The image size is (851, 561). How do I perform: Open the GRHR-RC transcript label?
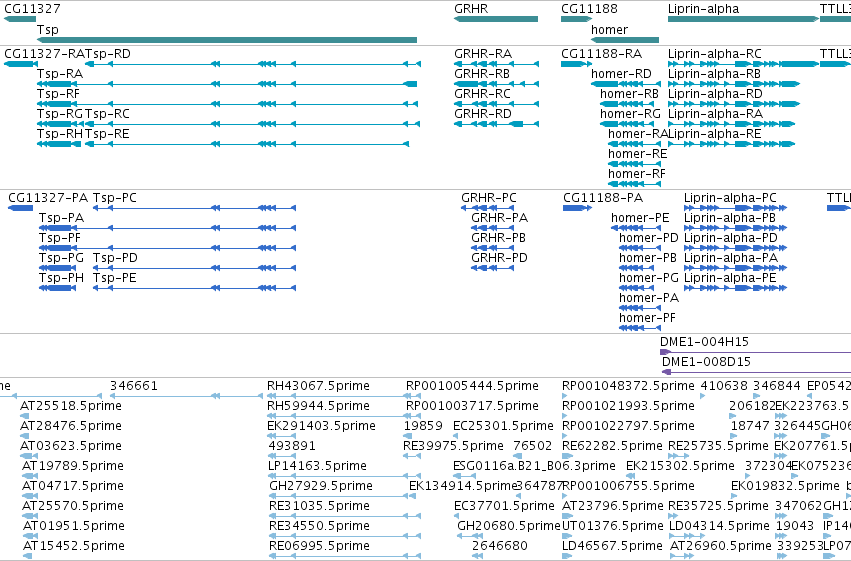[x=482, y=94]
